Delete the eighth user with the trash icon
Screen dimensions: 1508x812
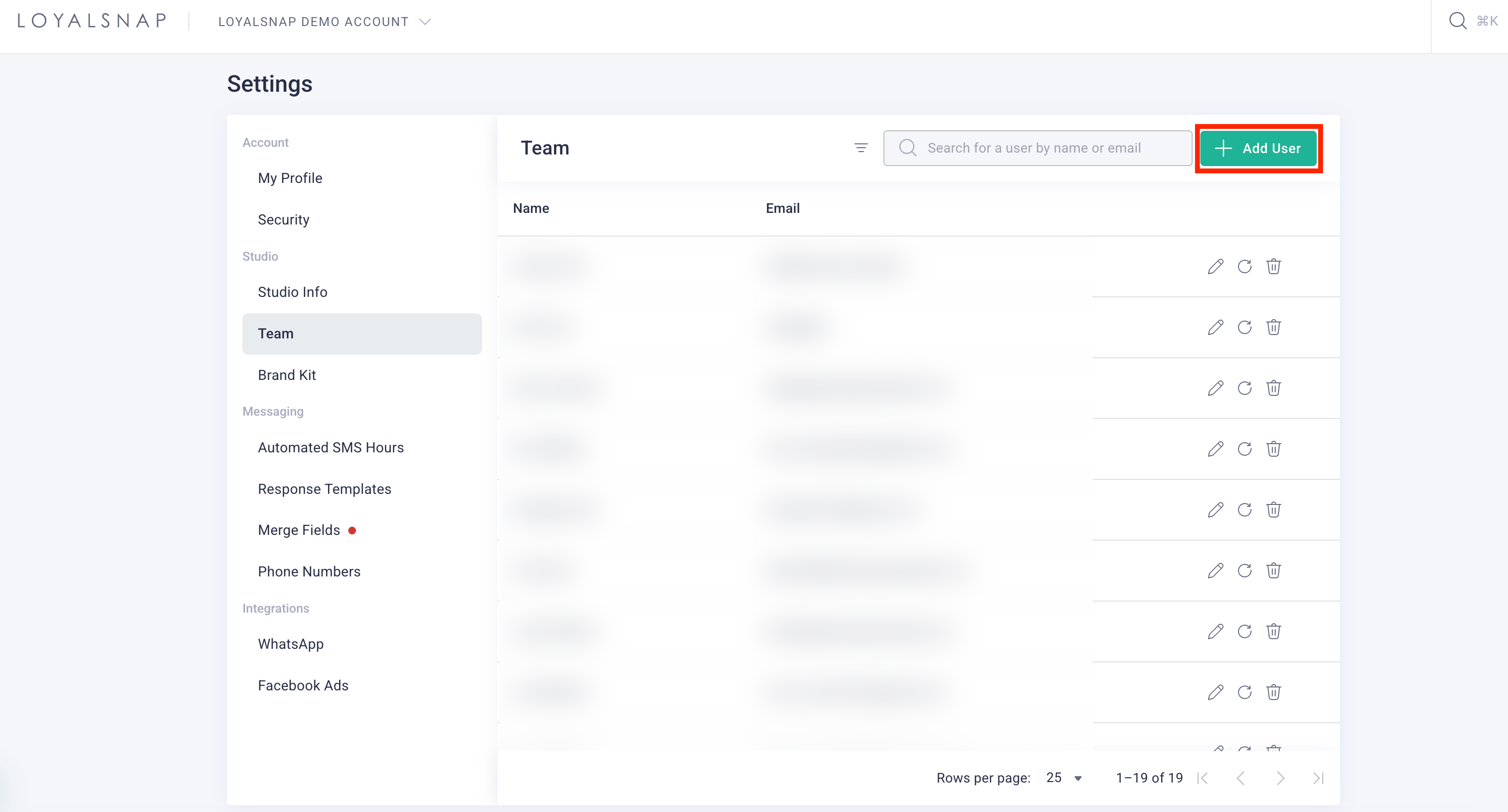pos(1273,693)
